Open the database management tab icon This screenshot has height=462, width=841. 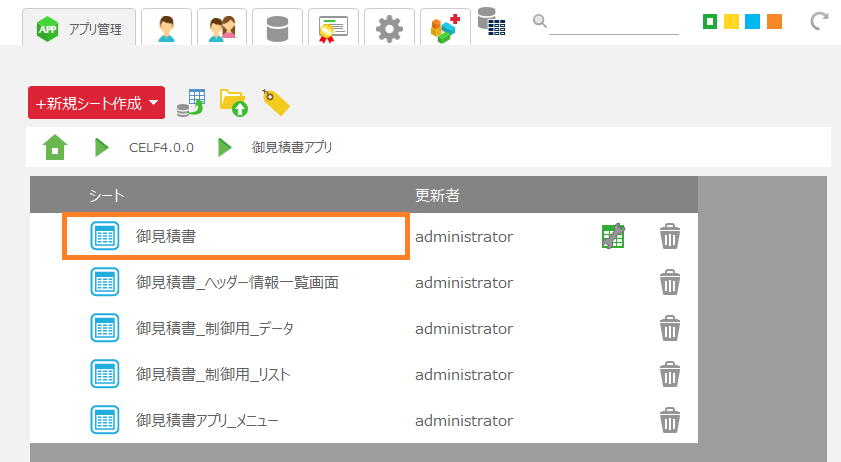[277, 28]
